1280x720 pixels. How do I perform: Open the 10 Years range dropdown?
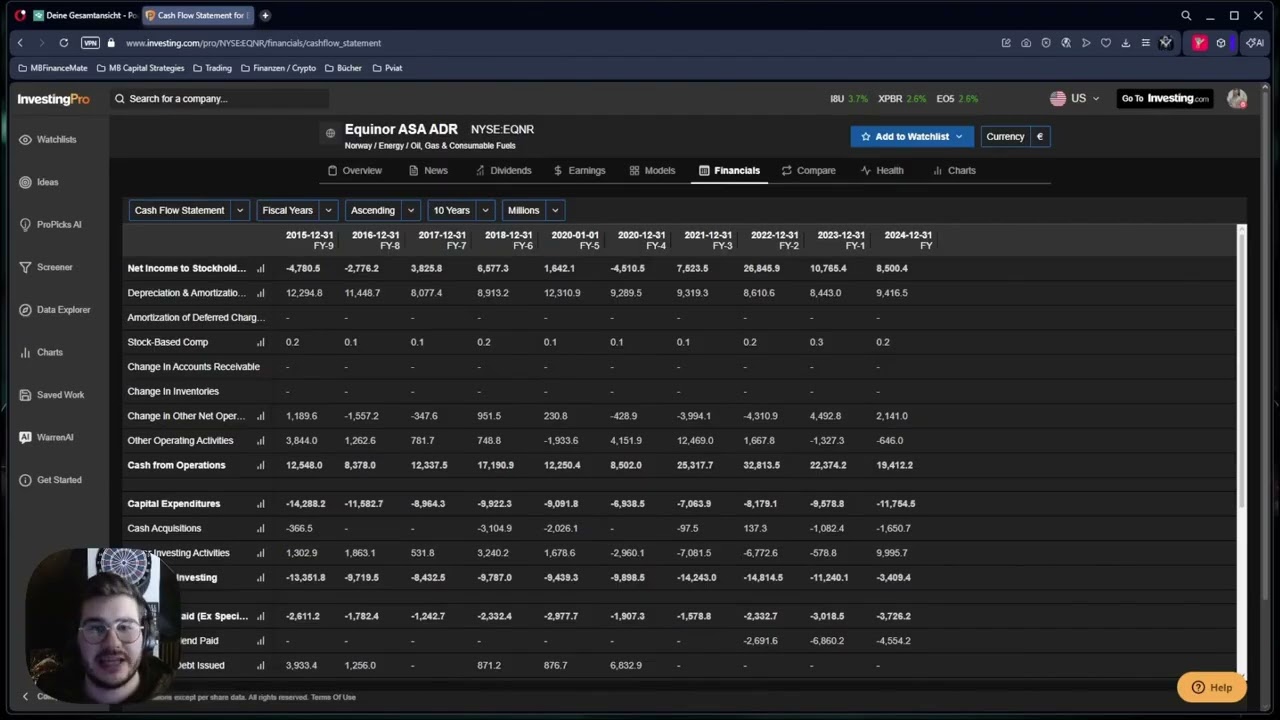tap(460, 210)
